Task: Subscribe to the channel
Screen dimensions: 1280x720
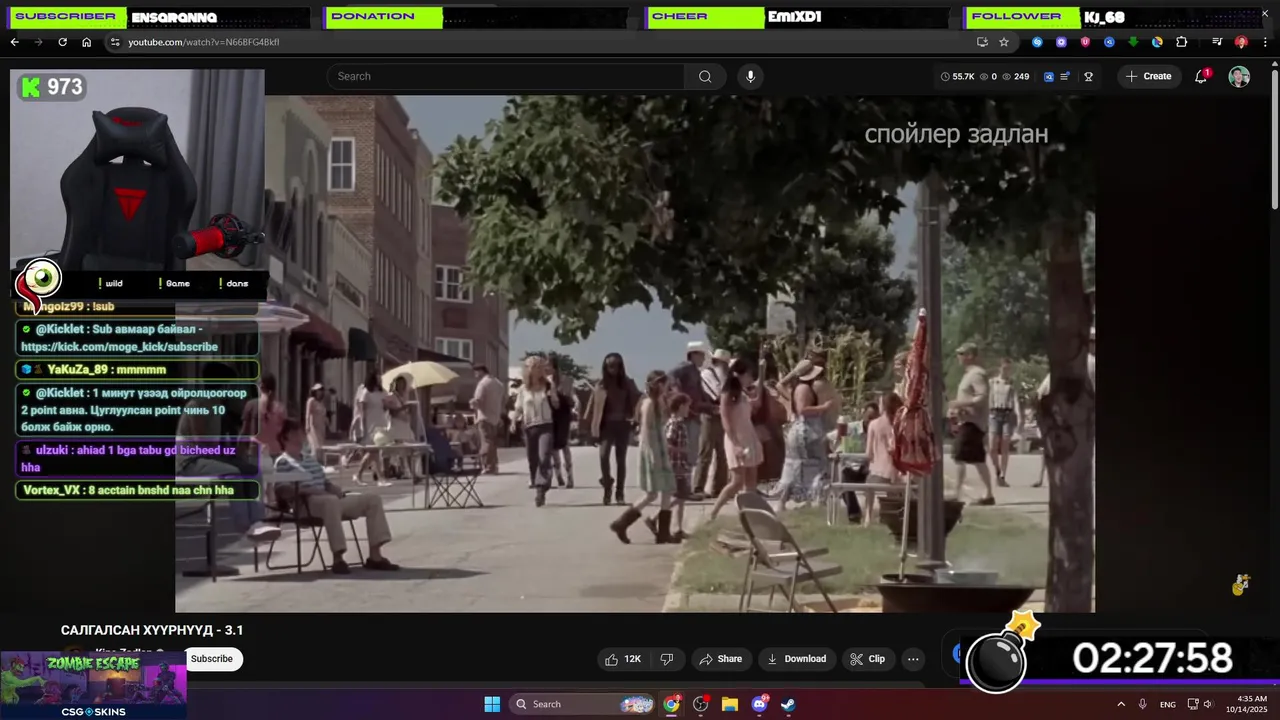Action: (x=212, y=658)
